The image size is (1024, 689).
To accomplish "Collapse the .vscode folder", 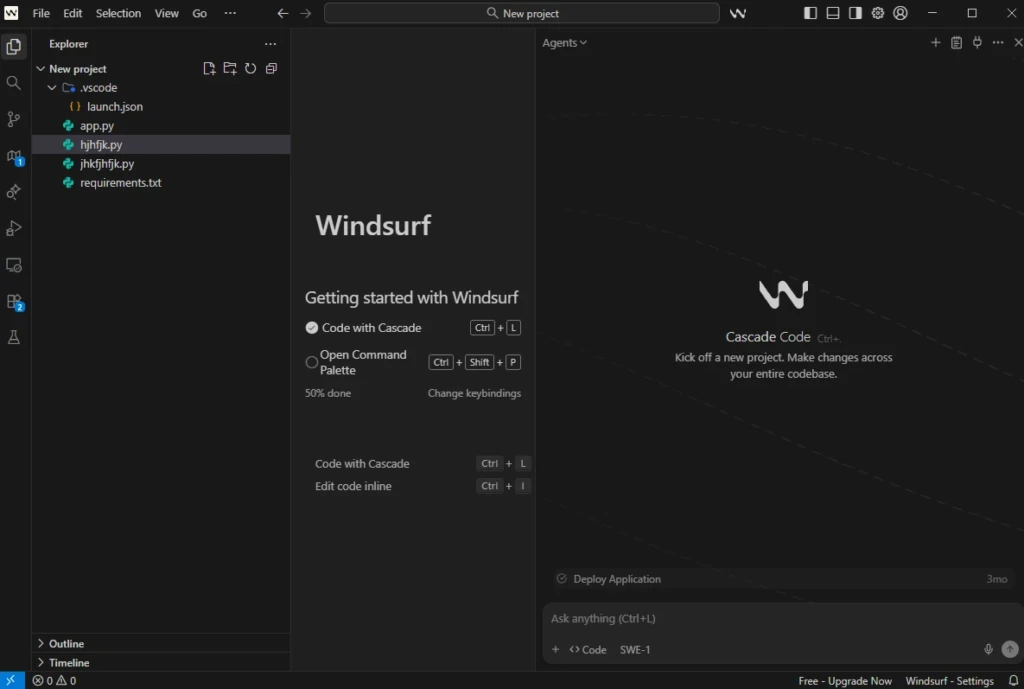I will click(52, 88).
